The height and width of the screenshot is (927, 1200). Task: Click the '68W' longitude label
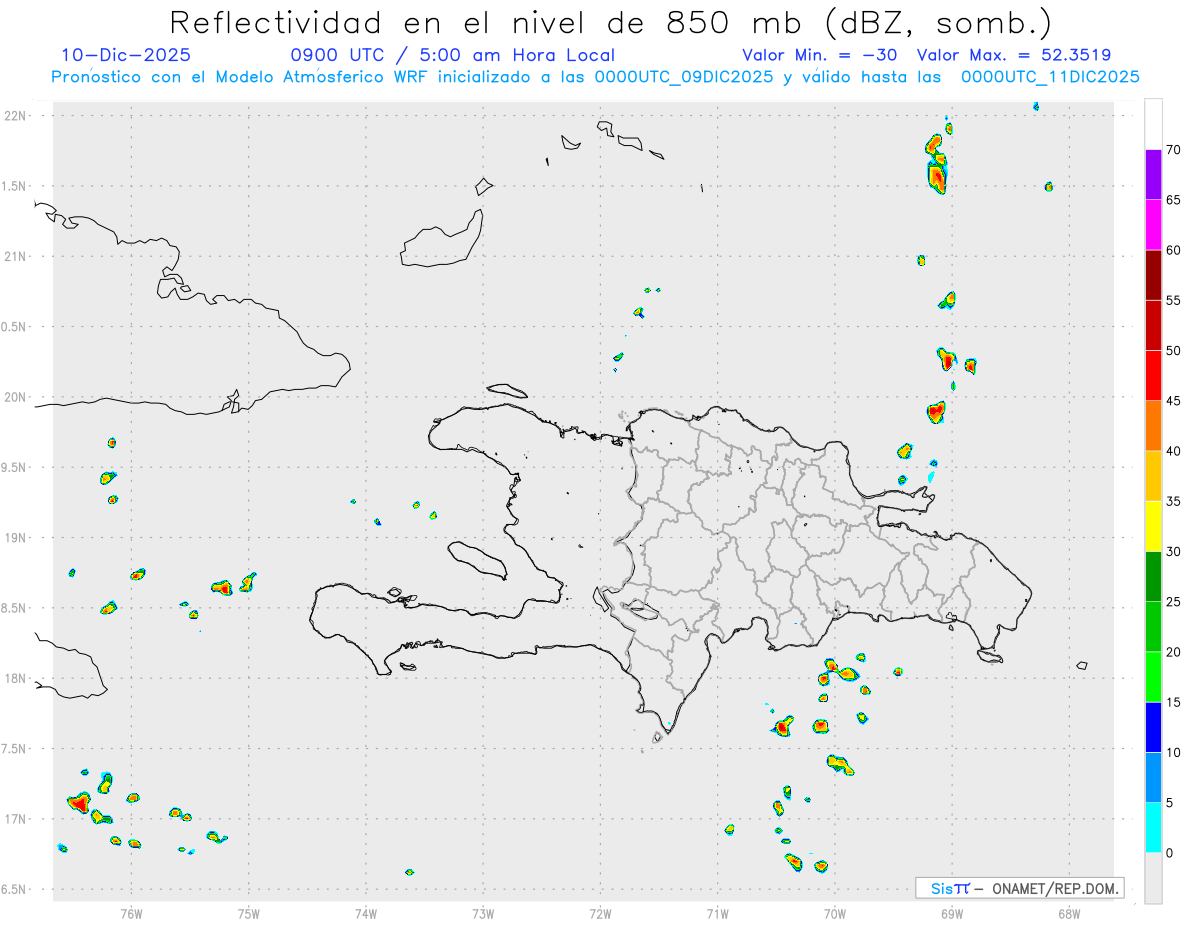click(1069, 913)
